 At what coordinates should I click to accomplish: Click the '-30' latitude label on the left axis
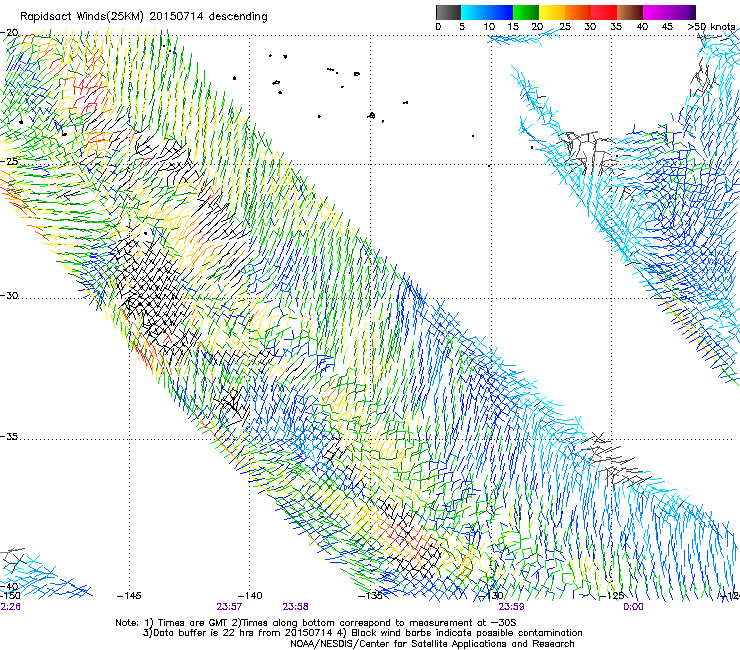pos(9,295)
